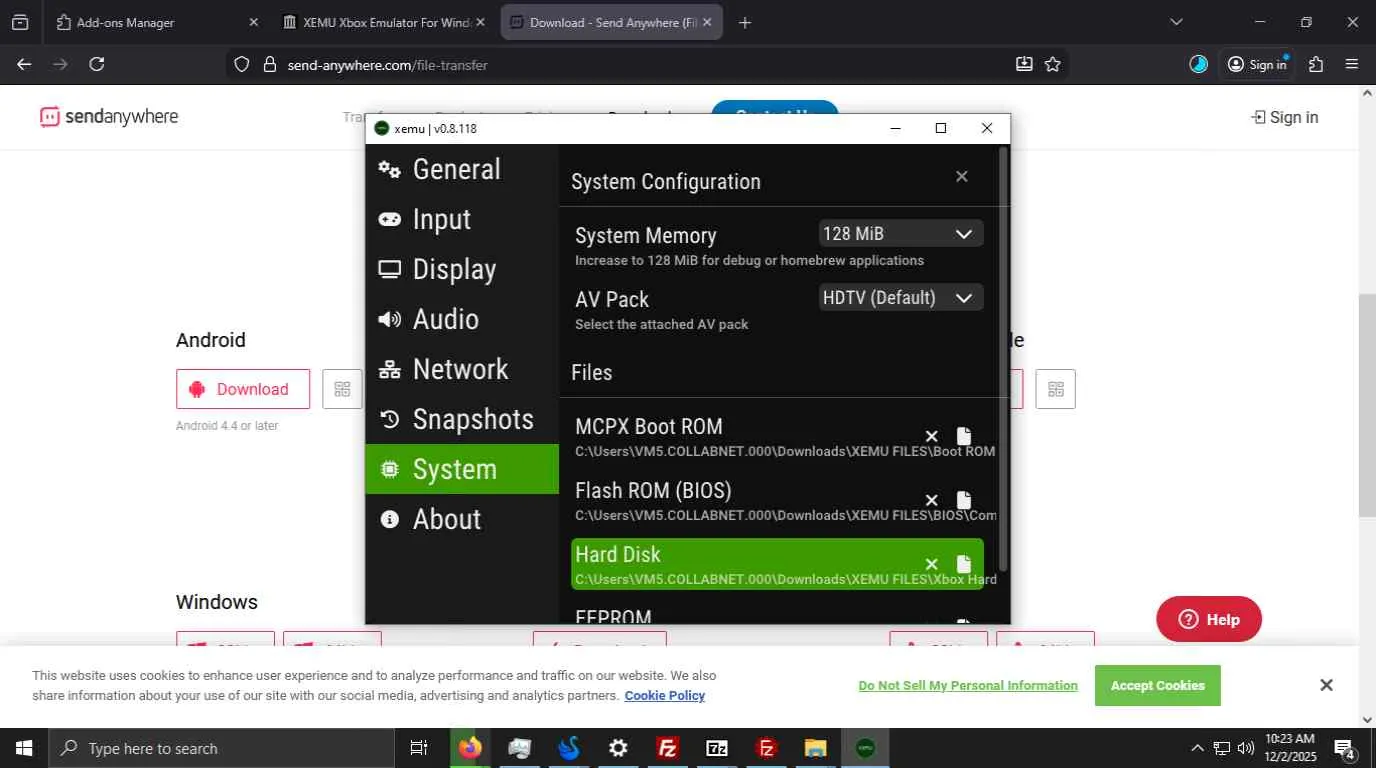Screen dimensions: 1376x768
Task: Click the taskbar search box
Action: pos(221,748)
